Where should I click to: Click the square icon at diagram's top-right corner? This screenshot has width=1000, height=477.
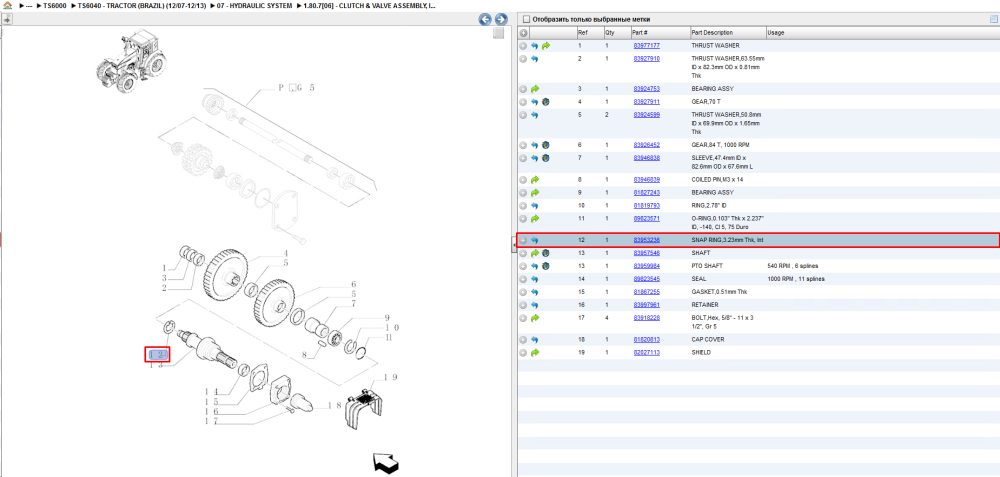point(499,33)
